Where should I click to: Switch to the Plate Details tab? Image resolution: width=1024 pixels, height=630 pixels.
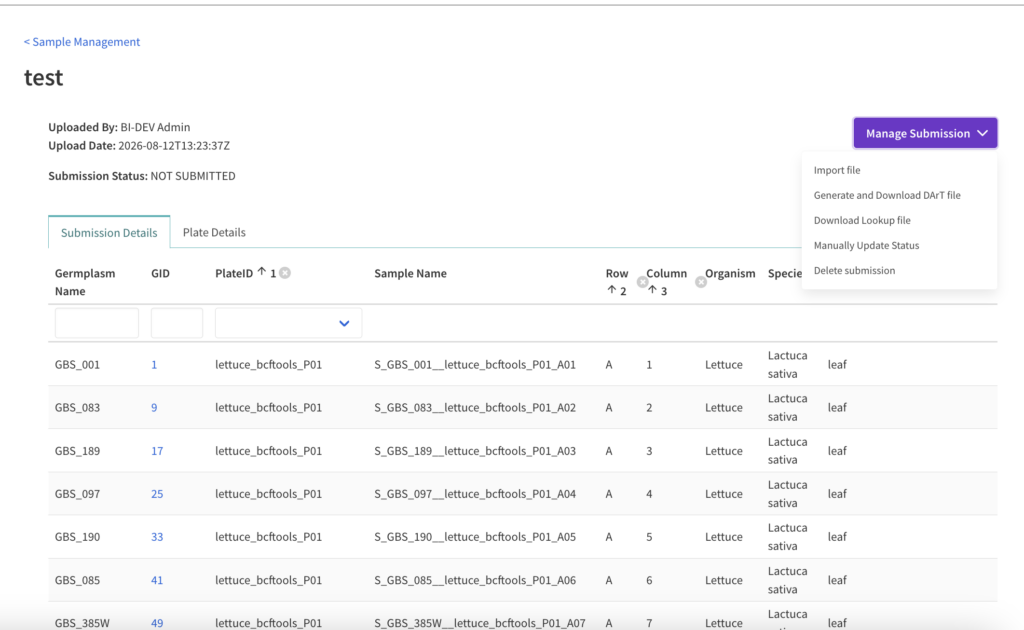click(214, 232)
